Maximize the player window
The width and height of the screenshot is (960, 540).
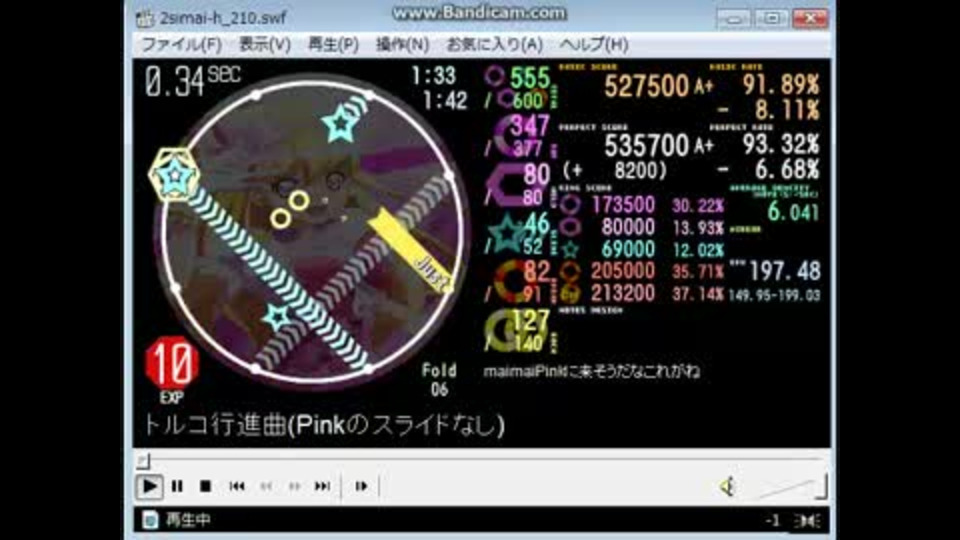tap(771, 20)
